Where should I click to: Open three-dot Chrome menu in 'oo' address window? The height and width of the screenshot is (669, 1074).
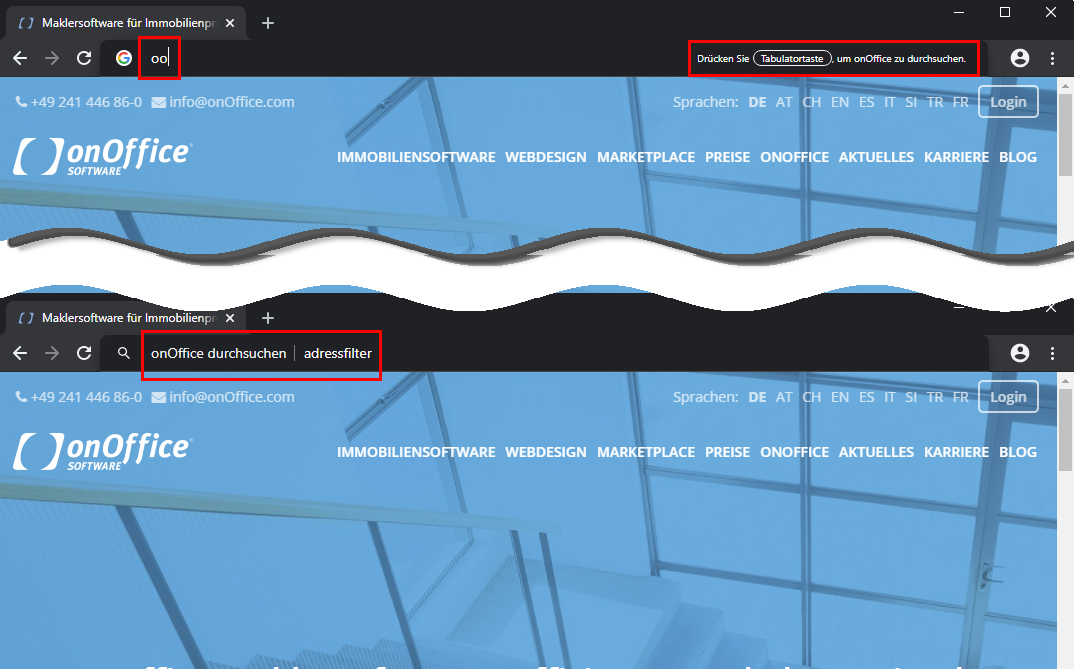point(1053,58)
